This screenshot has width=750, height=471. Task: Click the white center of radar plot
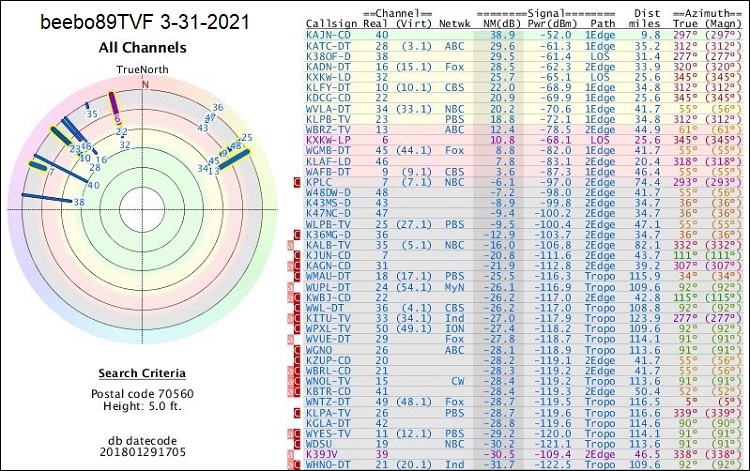[x=146, y=207]
